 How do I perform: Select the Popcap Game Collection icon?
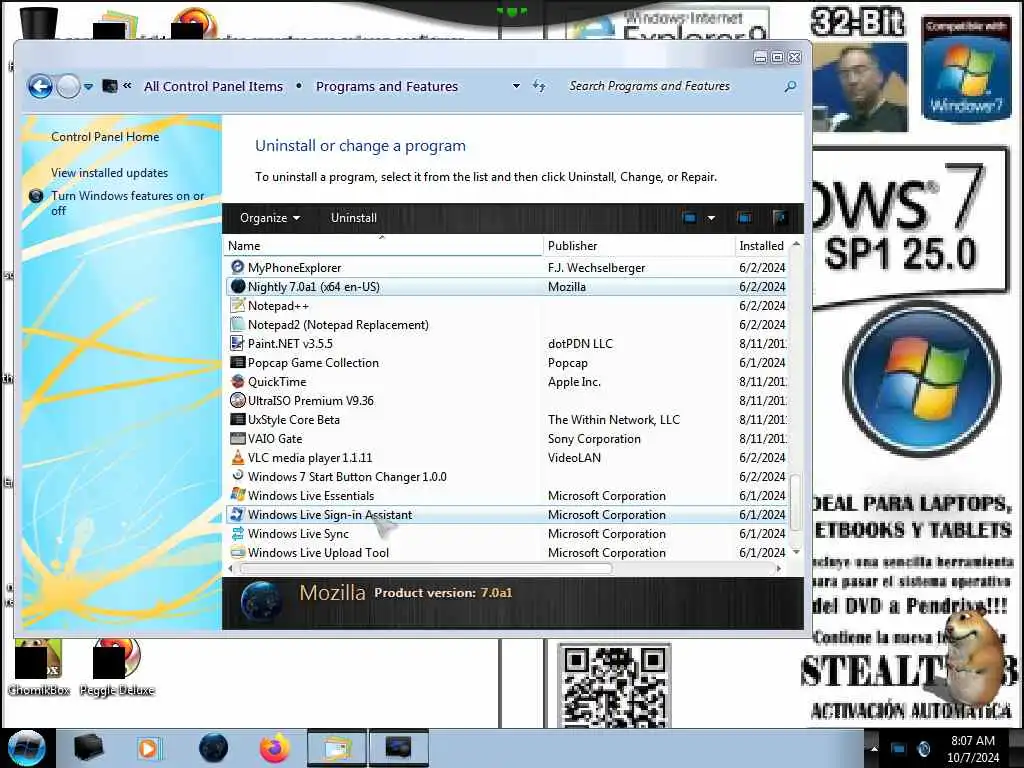[x=237, y=362]
